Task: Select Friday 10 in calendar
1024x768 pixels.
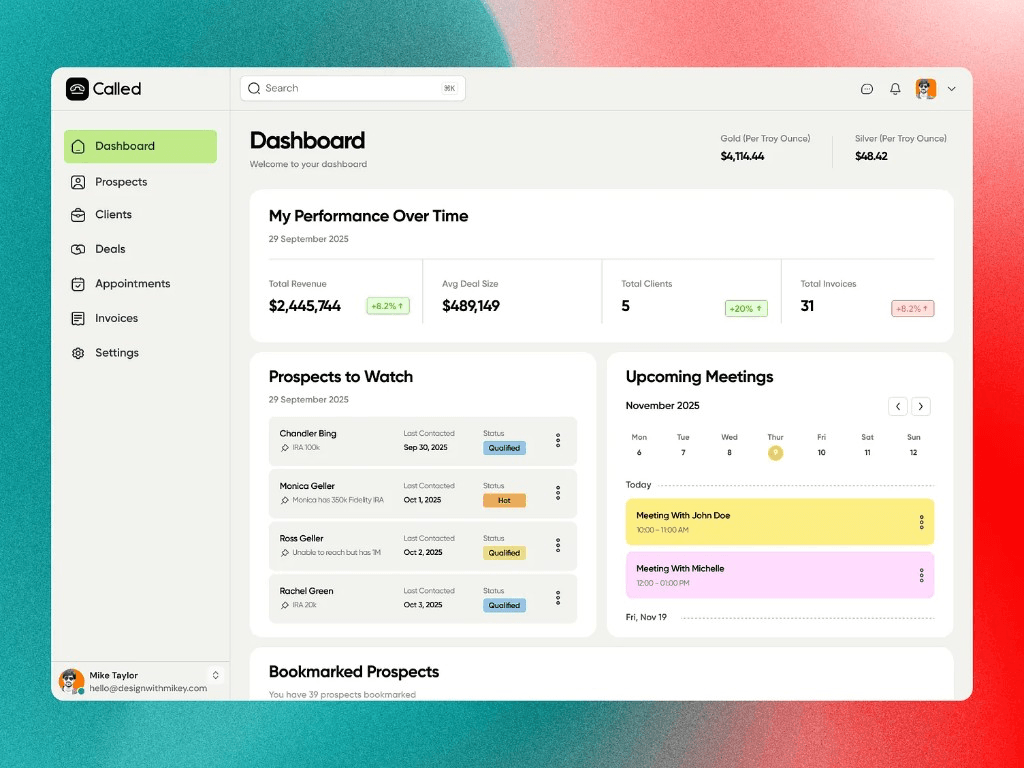Action: [822, 453]
